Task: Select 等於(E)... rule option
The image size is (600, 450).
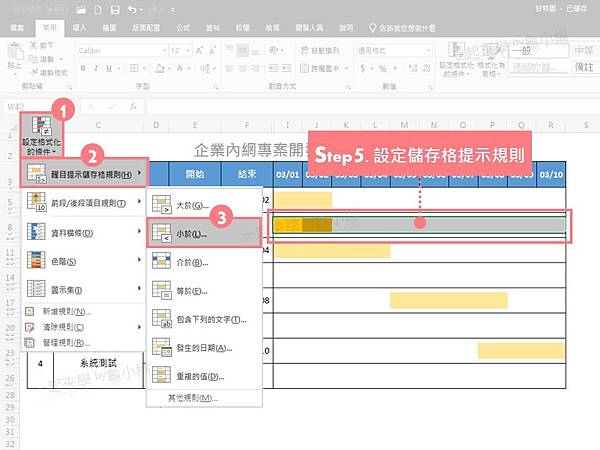Action: pyautogui.click(x=204, y=291)
